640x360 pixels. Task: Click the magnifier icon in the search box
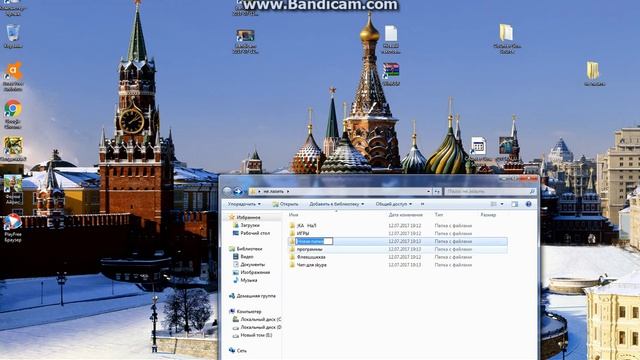(532, 191)
